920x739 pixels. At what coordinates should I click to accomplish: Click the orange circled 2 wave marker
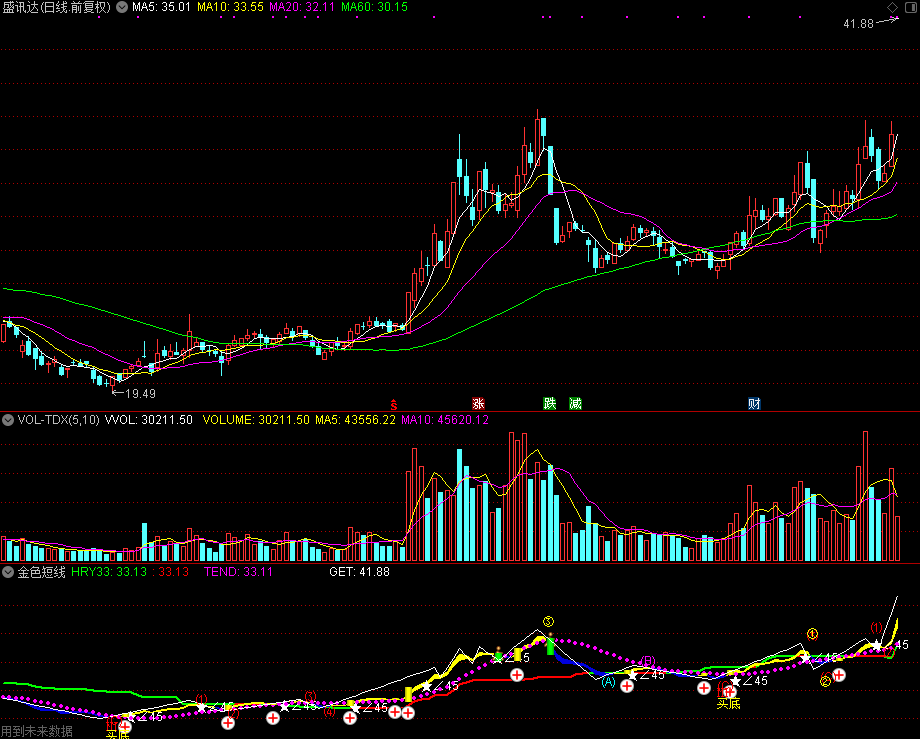click(x=826, y=681)
